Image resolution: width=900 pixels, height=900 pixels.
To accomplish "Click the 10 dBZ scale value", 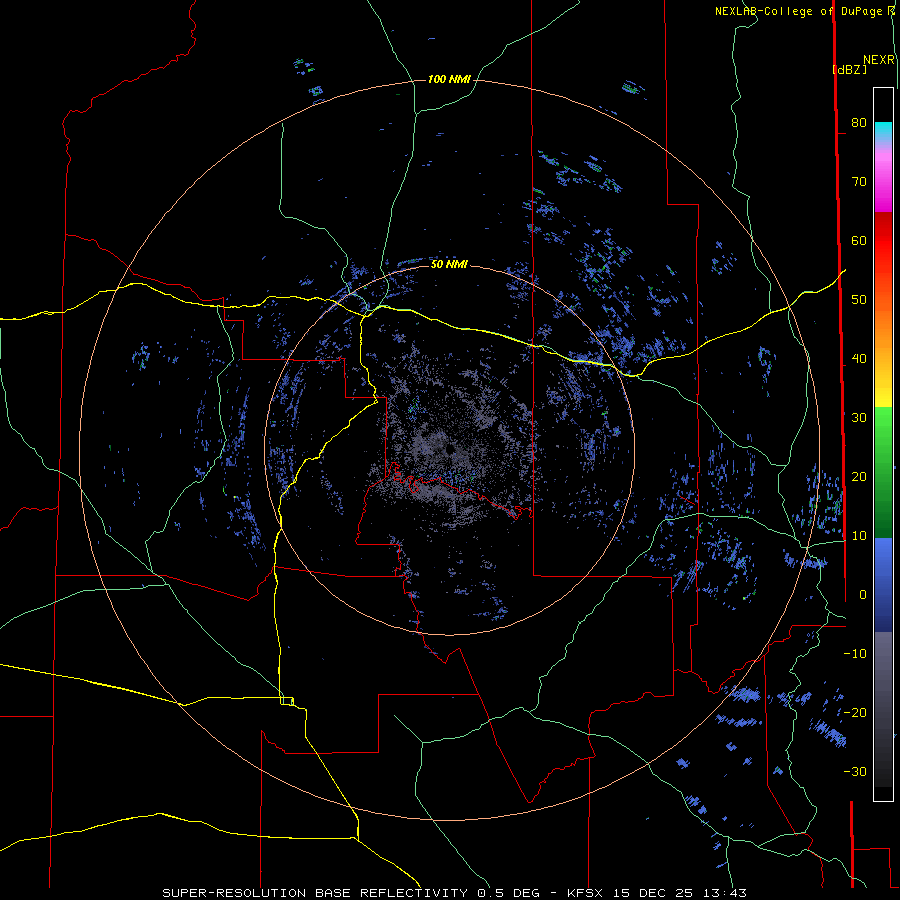I will coord(859,536).
